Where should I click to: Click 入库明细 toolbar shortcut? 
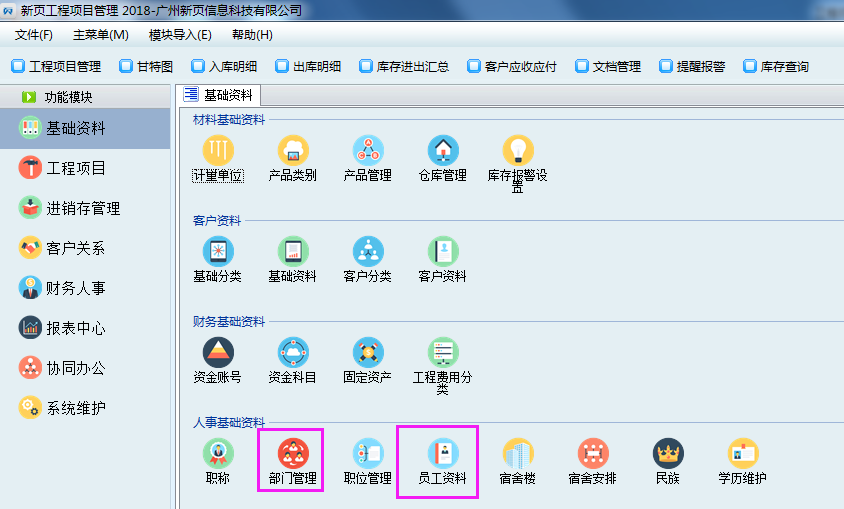point(224,66)
